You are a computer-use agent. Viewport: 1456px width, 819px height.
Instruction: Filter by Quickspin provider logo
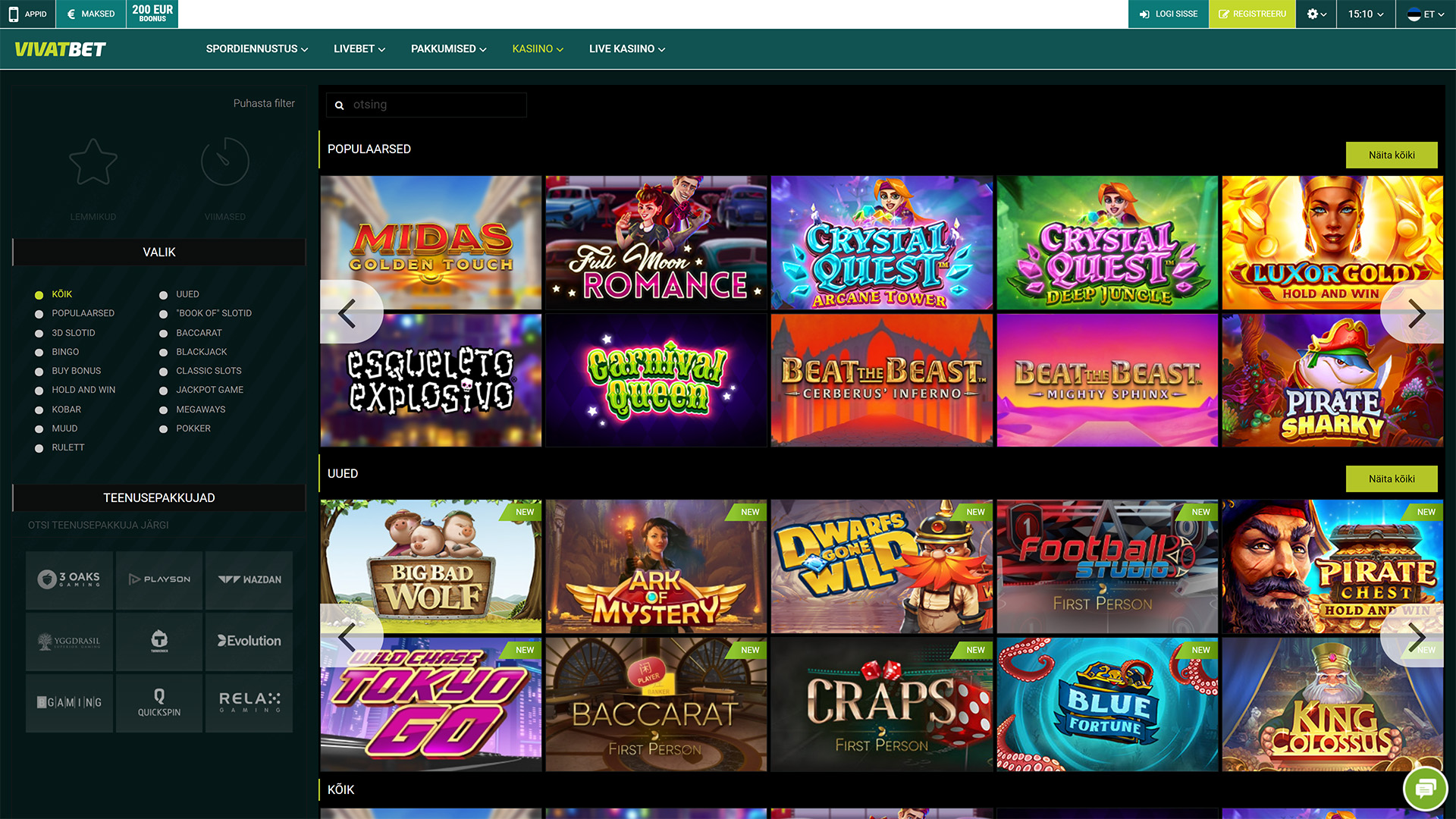pyautogui.click(x=159, y=703)
